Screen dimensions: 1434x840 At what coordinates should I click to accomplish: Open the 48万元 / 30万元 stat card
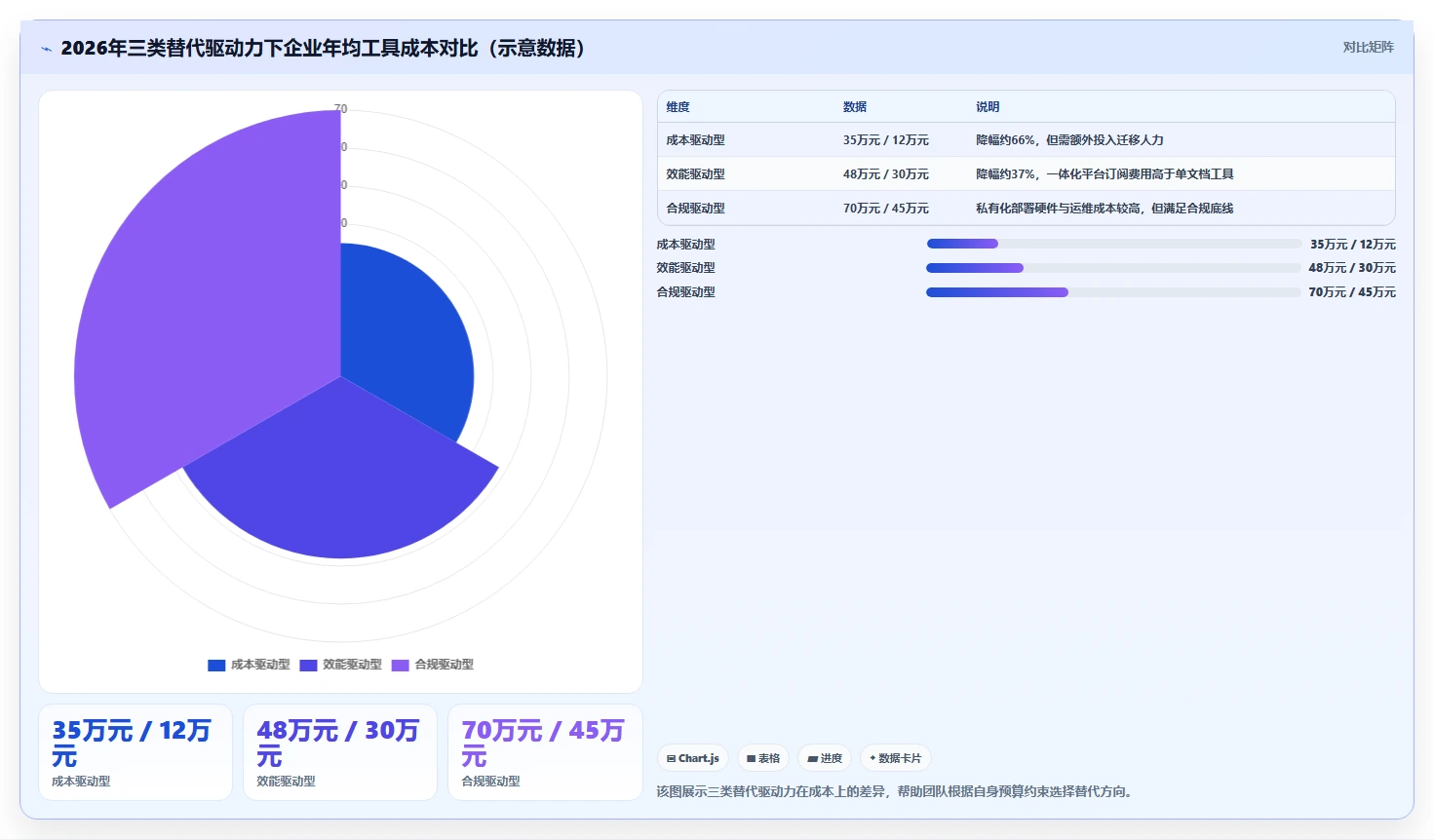coord(340,752)
